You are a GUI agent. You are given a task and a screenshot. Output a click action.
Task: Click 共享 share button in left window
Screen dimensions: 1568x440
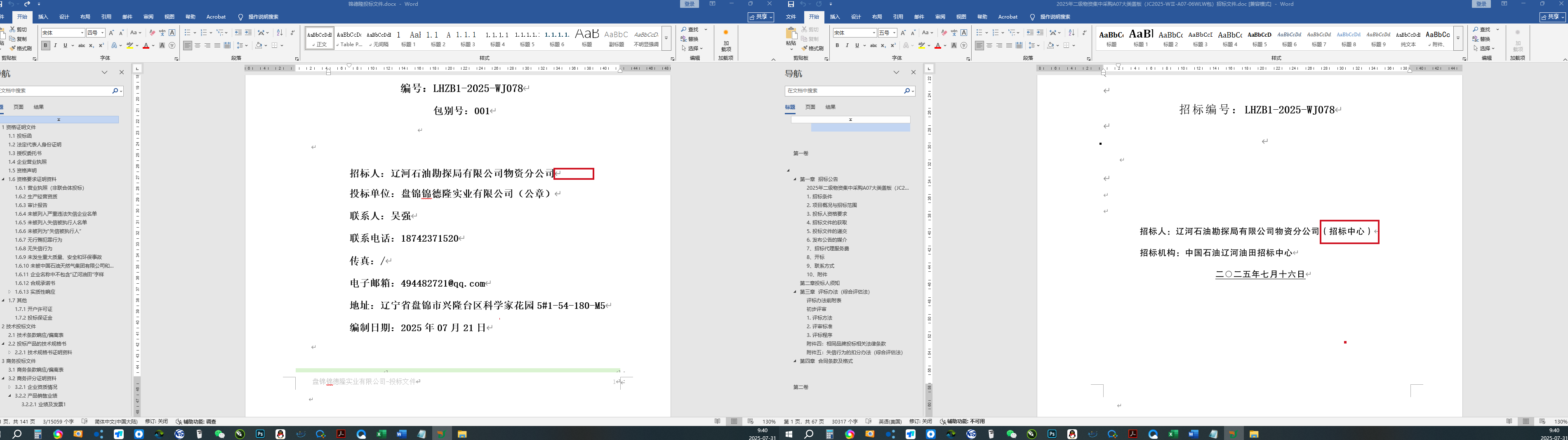pyautogui.click(x=761, y=17)
